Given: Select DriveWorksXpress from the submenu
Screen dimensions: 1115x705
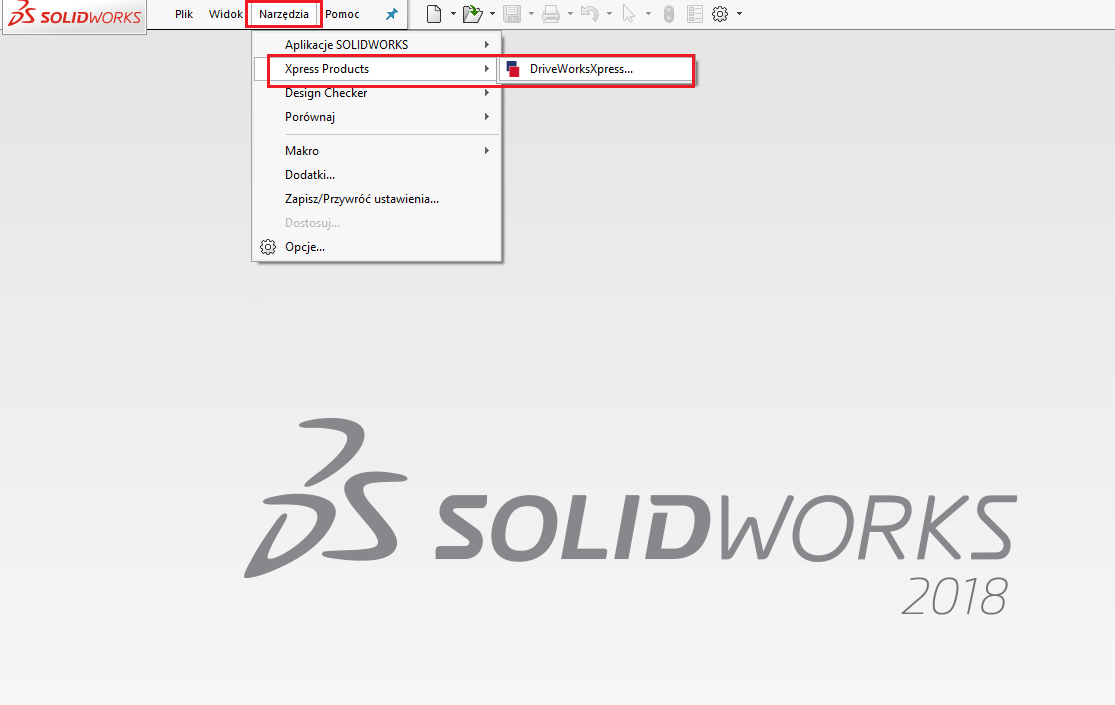Looking at the screenshot, I should pos(583,69).
